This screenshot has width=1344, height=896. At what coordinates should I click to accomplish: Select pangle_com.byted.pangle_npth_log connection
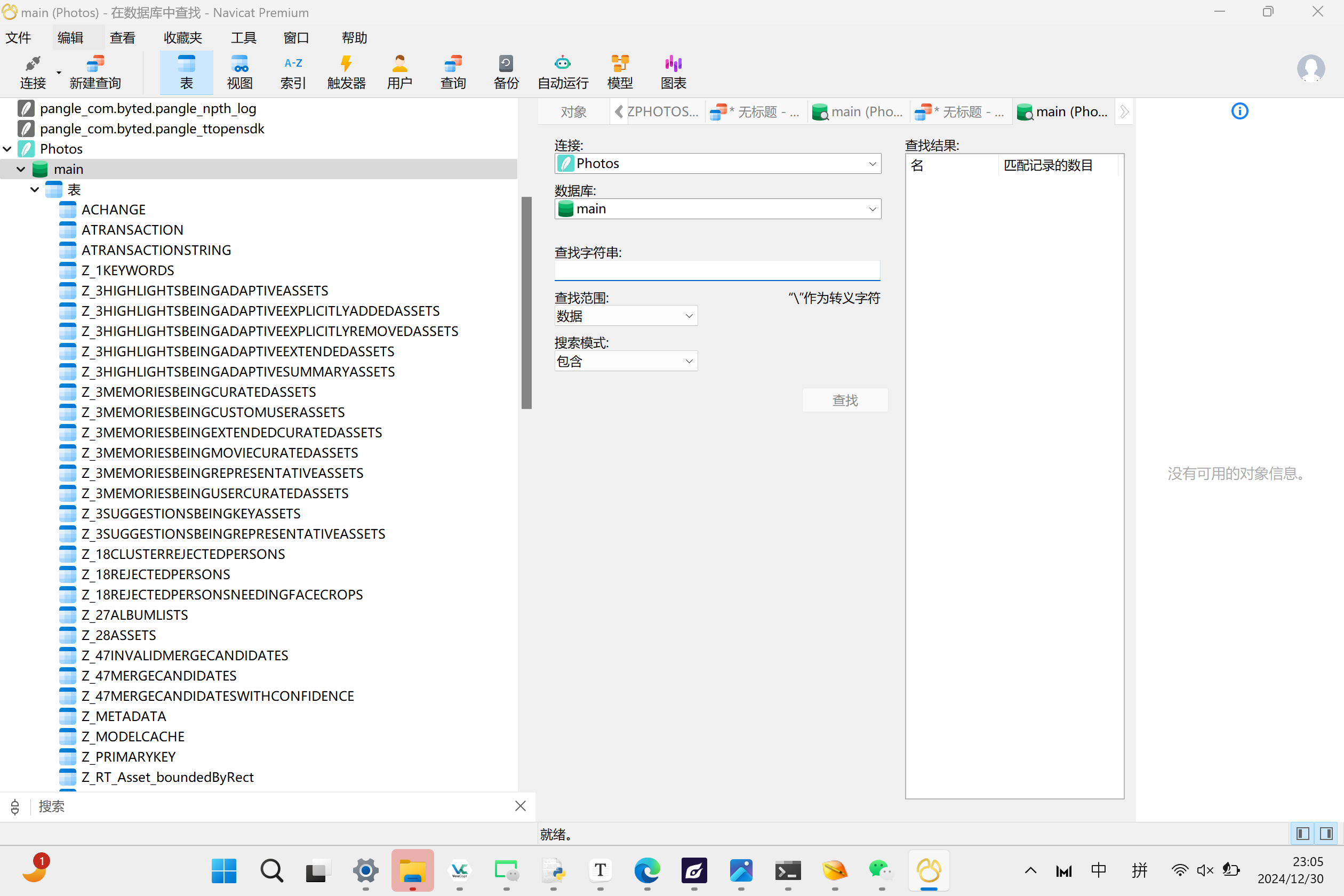(x=148, y=109)
